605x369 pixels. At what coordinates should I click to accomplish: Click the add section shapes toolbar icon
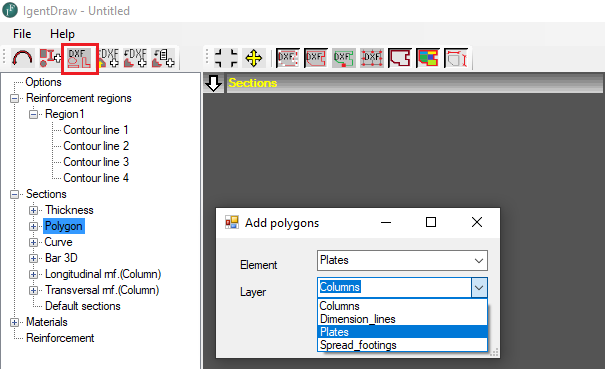50,58
